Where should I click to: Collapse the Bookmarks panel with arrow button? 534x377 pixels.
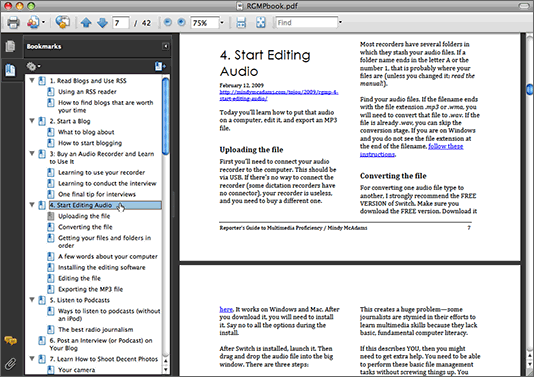[x=166, y=46]
